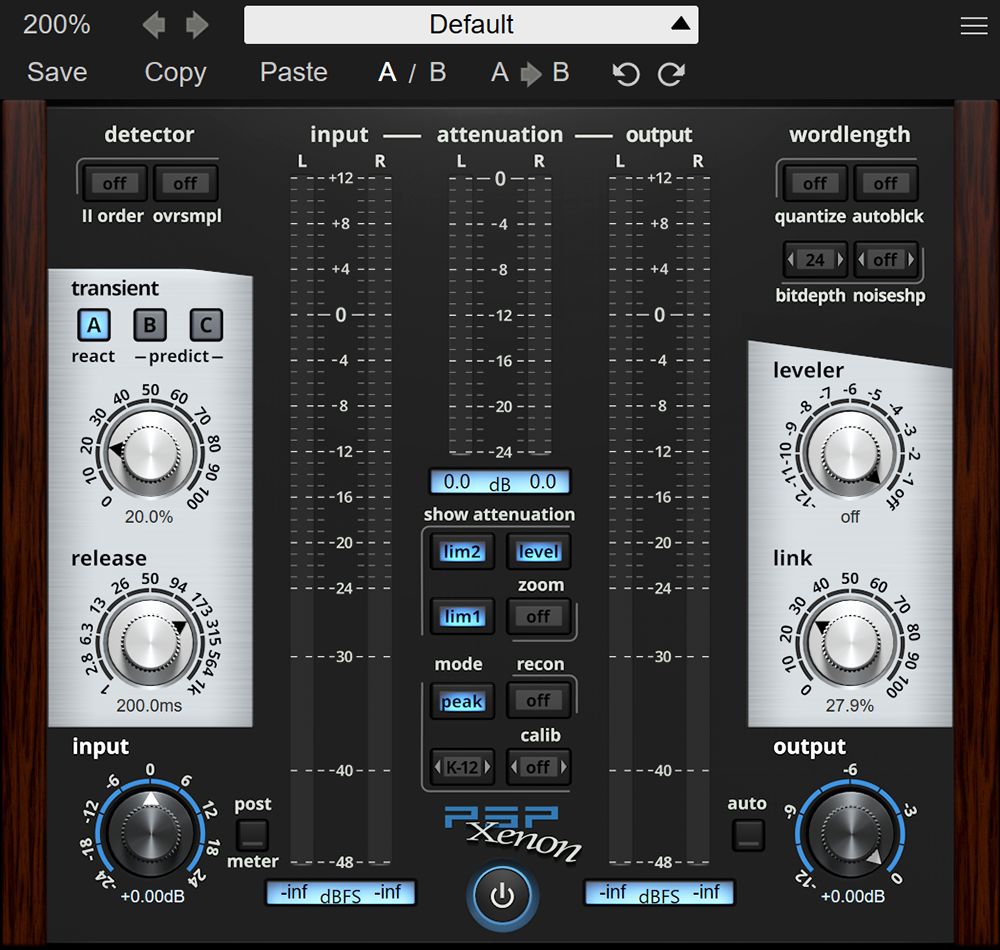Increase bitdepth using the right arrow
Viewport: 1000px width, 950px height.
pos(840,260)
